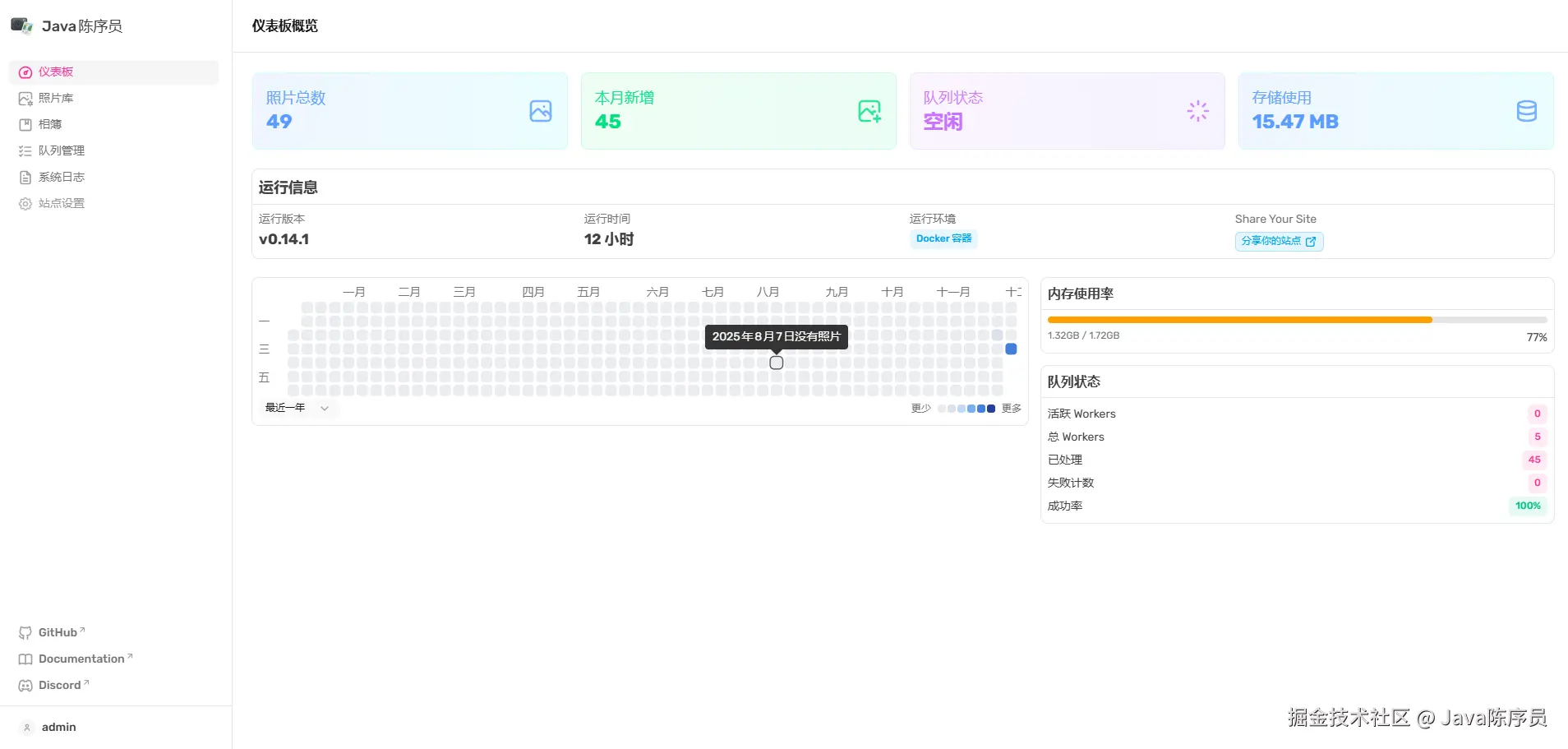
Task: Click the GitHub icon in sidebar
Action: point(25,633)
